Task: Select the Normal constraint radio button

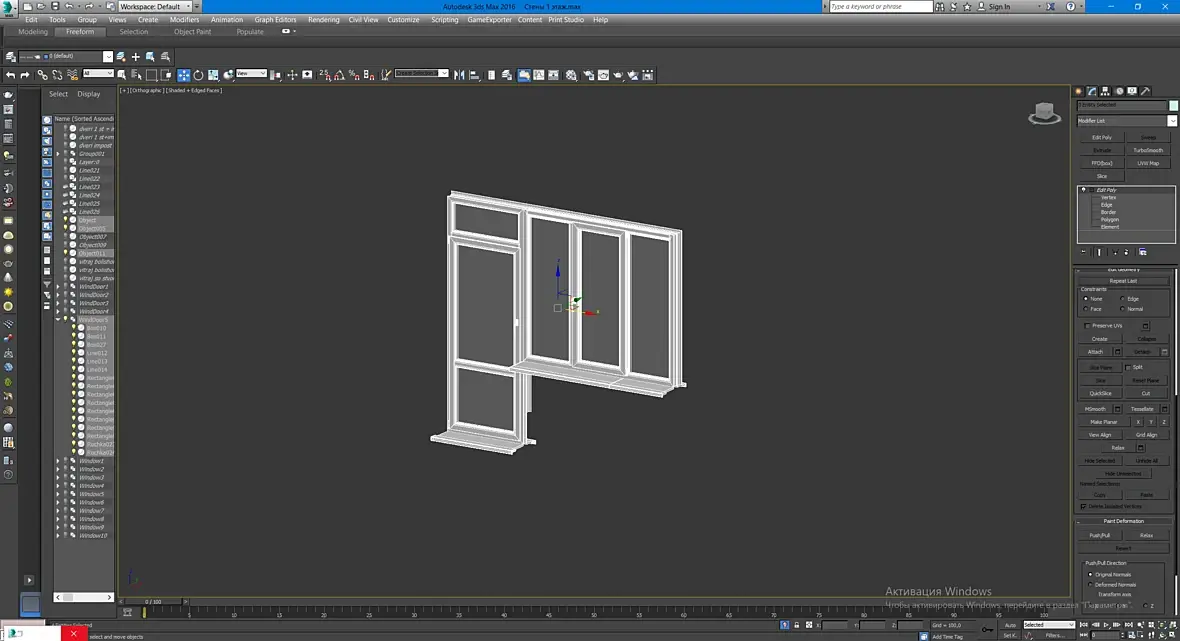Action: (x=1122, y=308)
